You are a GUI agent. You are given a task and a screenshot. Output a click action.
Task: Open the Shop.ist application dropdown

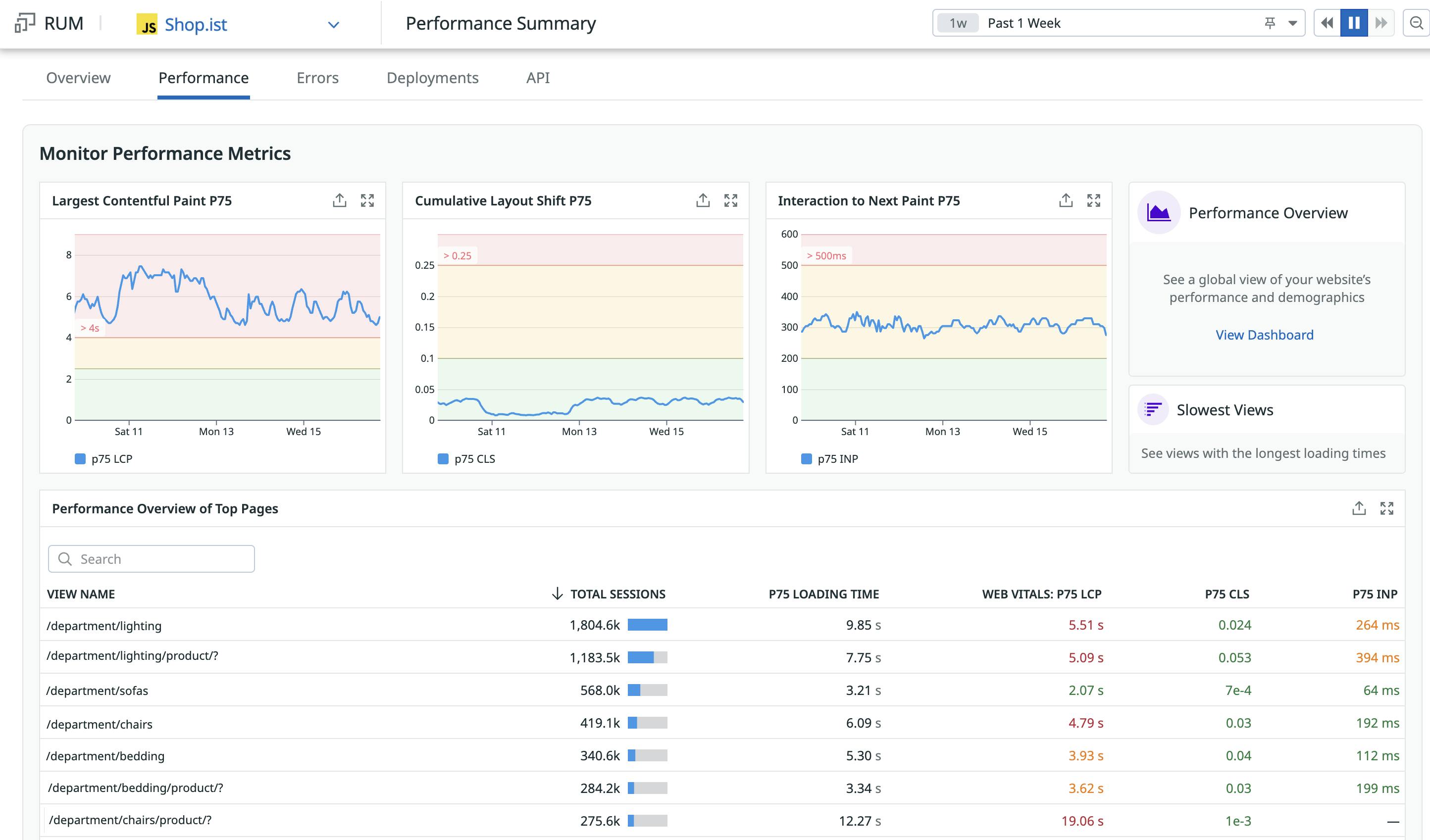pos(334,24)
